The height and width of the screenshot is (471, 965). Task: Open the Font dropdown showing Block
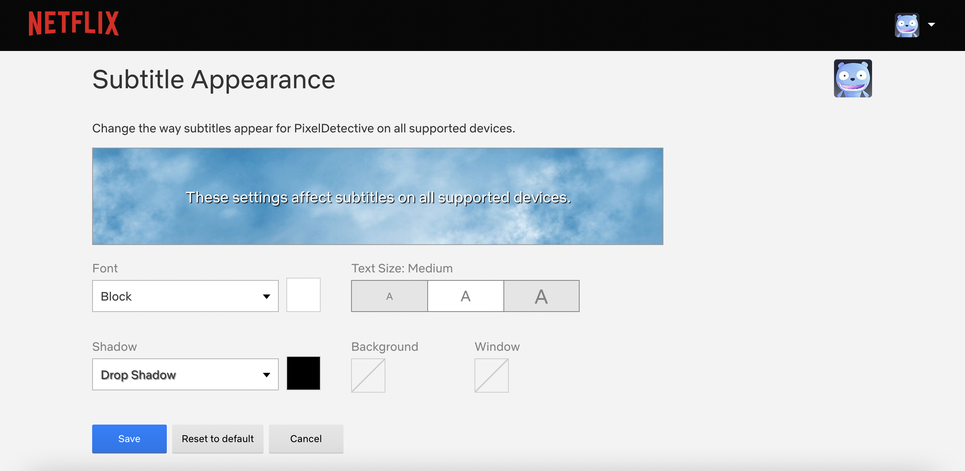pyautogui.click(x=185, y=296)
